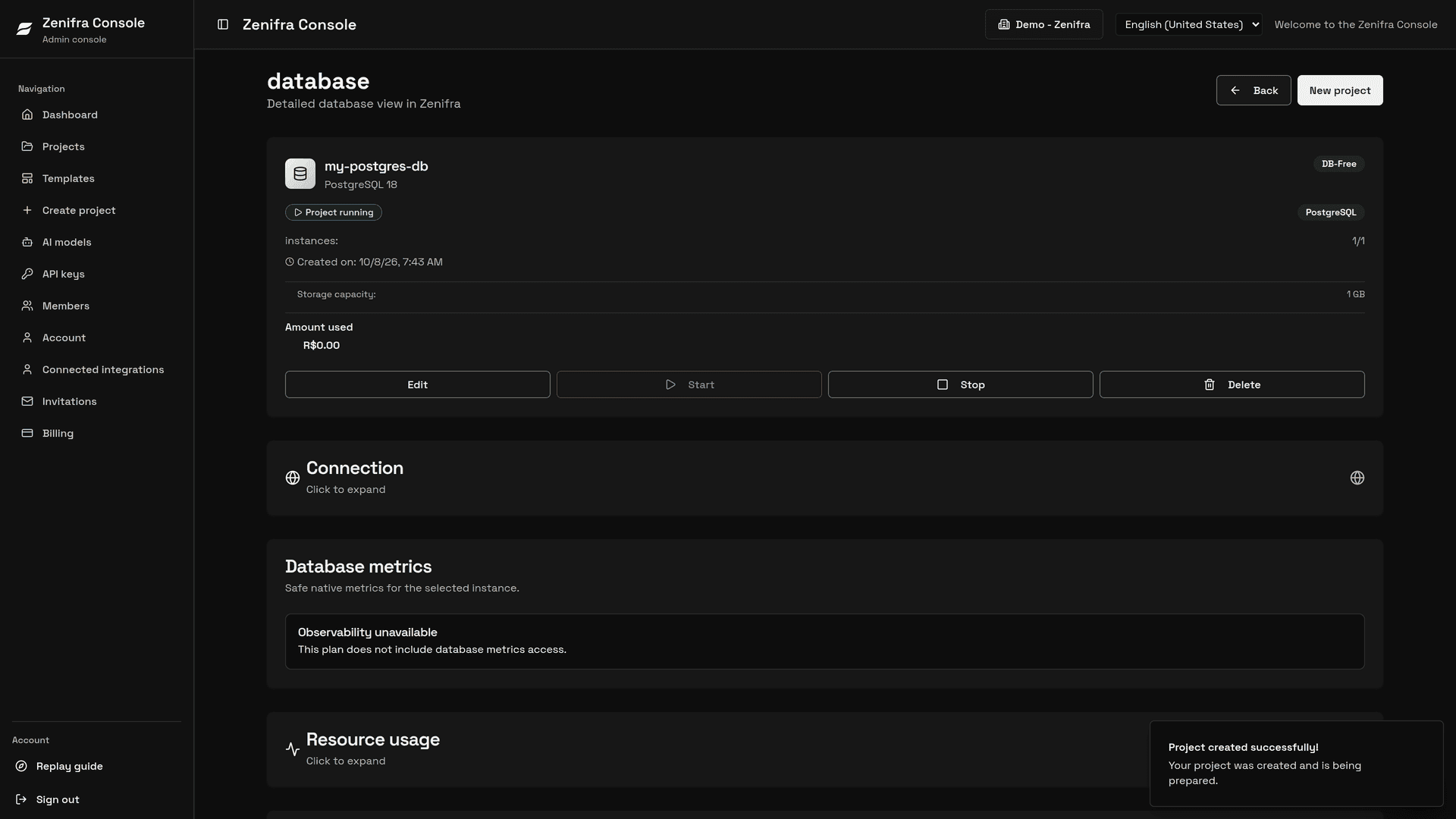This screenshot has width=1456, height=819.
Task: Click the DB-Free plan badge
Action: pyautogui.click(x=1338, y=164)
